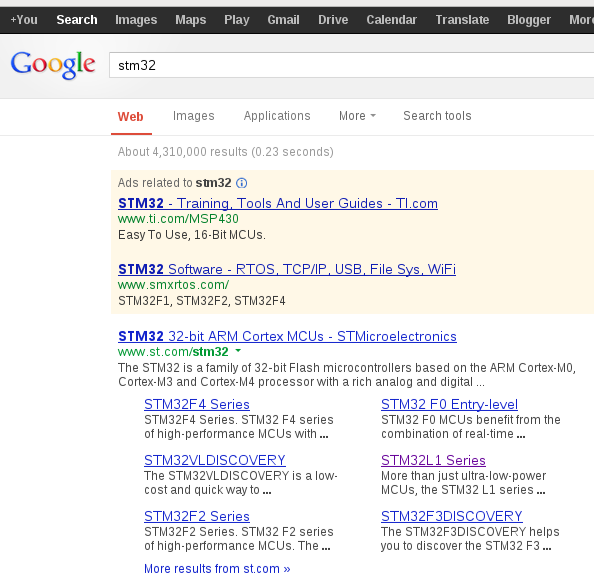Open STM32VLDISCOVERY sitelink

tap(215, 460)
